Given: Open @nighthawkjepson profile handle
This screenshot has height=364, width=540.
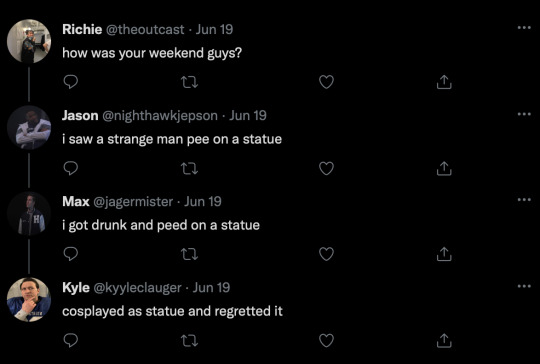Looking at the screenshot, I should (160, 116).
